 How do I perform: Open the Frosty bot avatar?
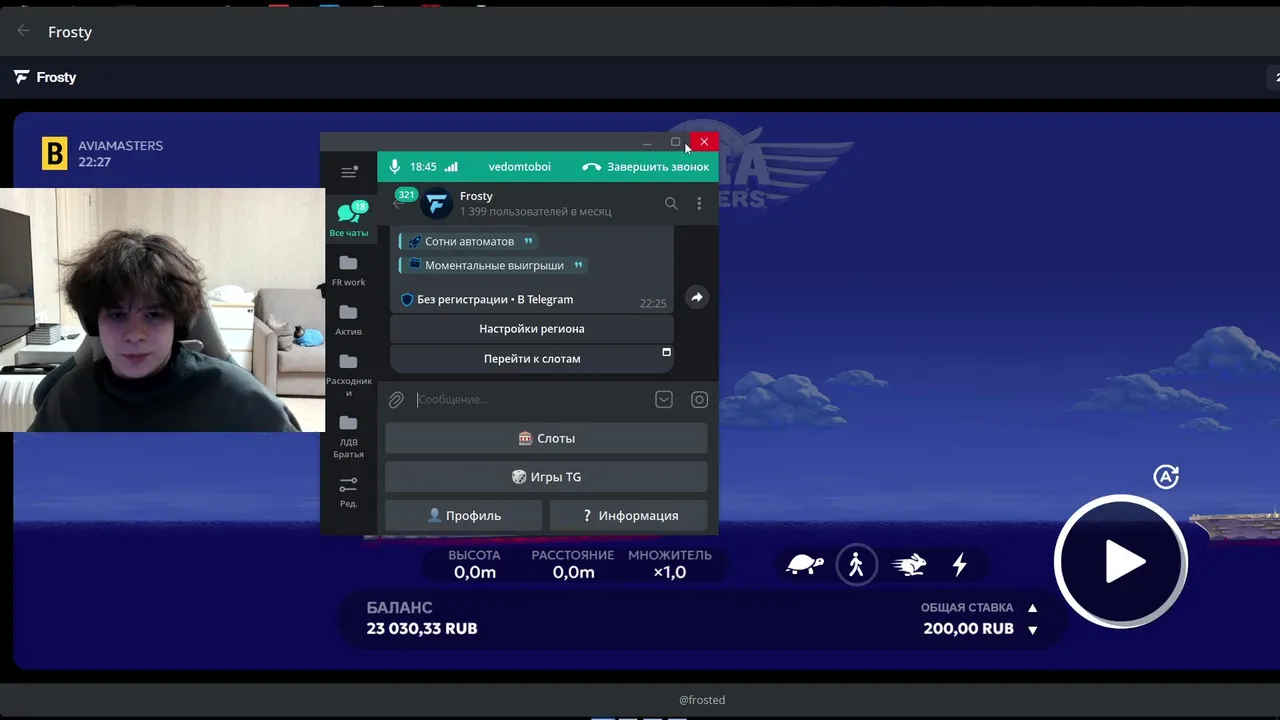click(x=437, y=203)
